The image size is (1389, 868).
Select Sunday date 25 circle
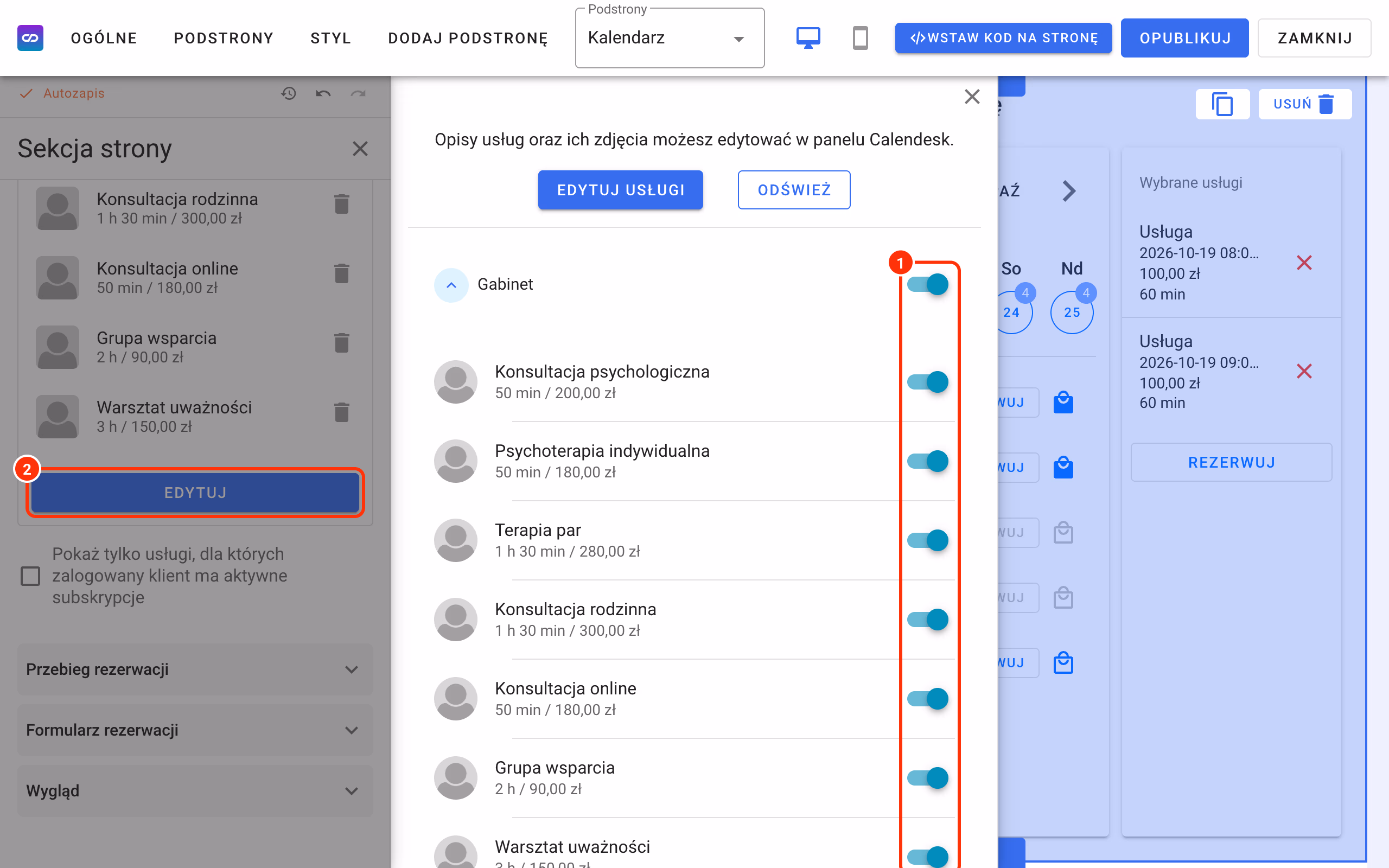1072,312
